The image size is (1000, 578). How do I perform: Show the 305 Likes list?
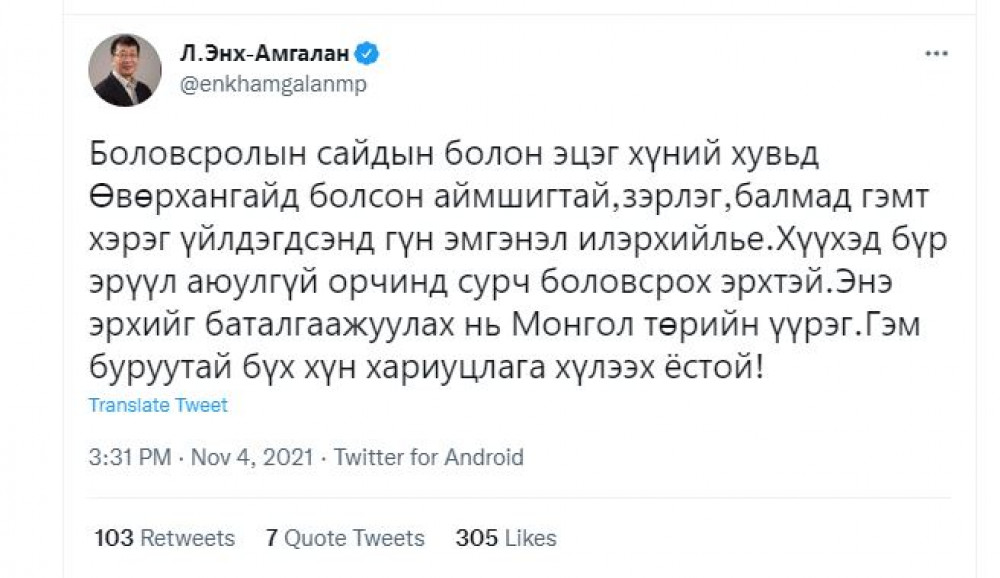506,538
